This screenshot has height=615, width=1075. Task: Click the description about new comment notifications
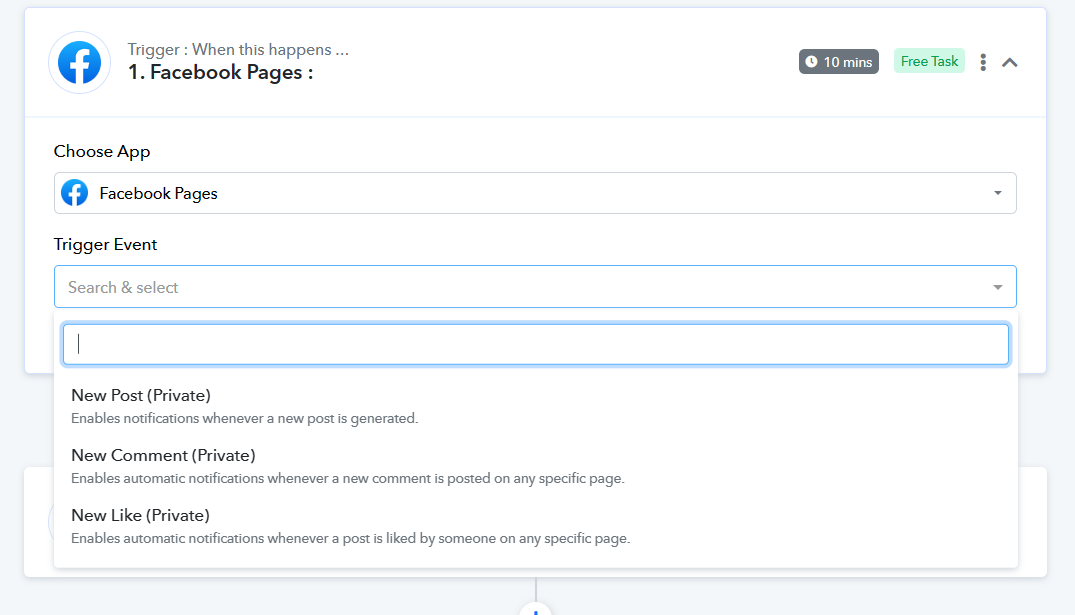point(348,479)
